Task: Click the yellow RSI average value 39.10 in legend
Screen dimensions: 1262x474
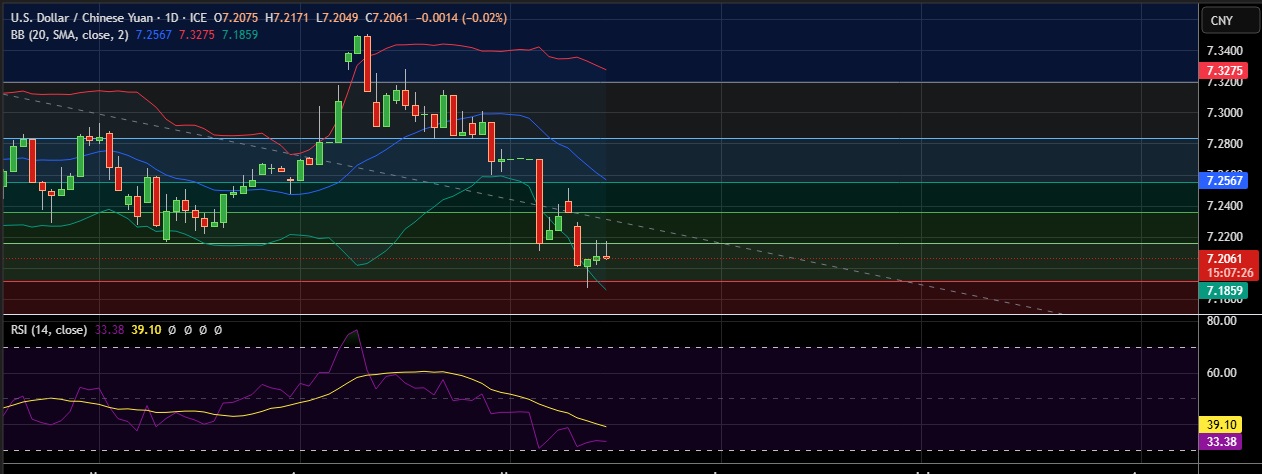Action: pyautogui.click(x=146, y=329)
